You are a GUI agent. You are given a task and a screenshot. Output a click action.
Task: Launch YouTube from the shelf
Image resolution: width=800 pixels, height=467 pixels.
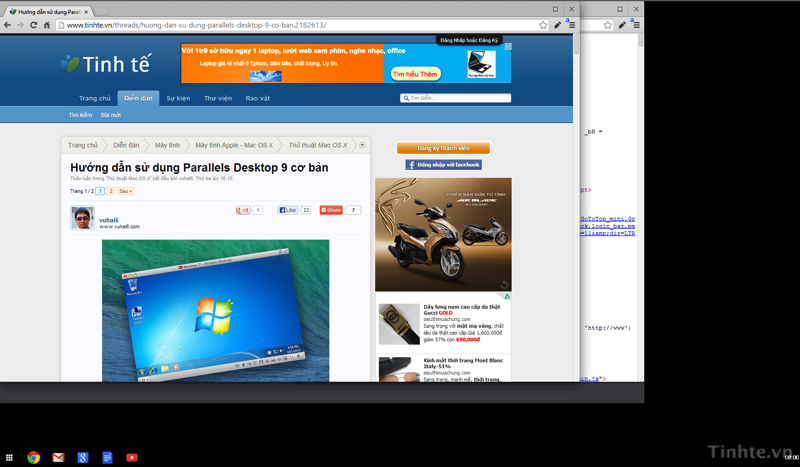pos(131,457)
